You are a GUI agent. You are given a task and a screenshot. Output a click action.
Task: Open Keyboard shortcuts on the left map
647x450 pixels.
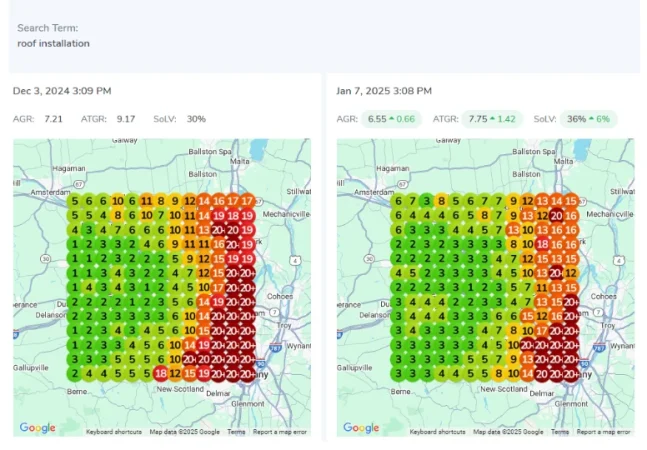coord(115,432)
